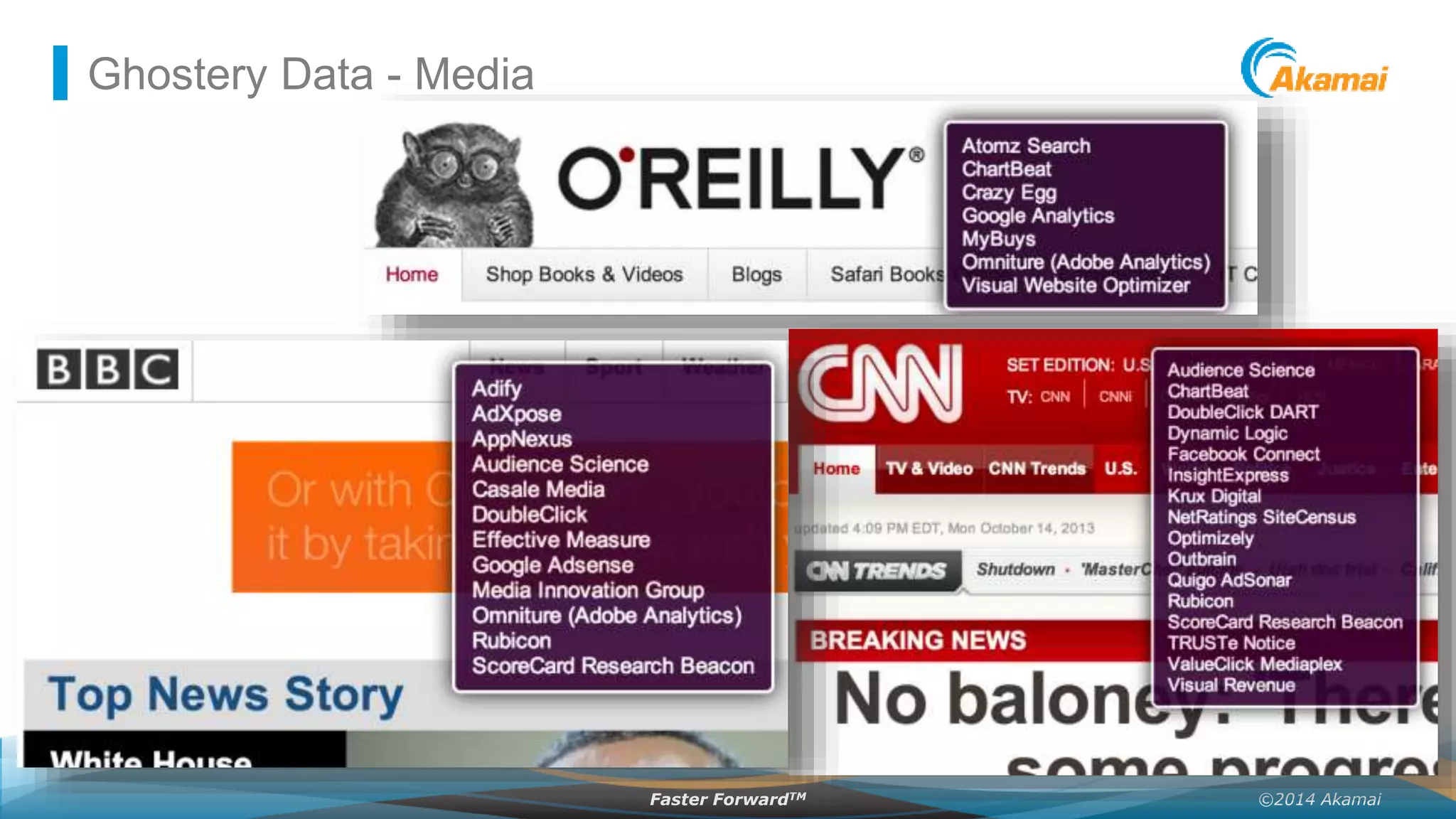Select NetRatings SiteCensus entry
Screen dimensions: 1456x819
coord(1261,518)
